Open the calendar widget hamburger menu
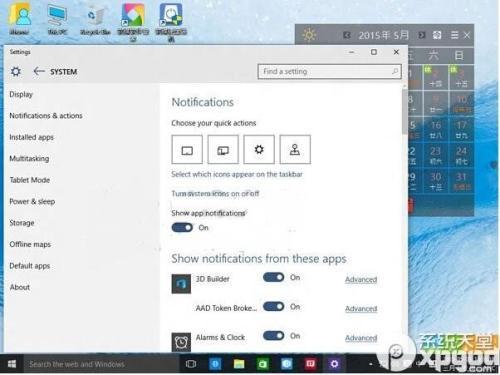Viewport: 500px width, 375px height. 454,35
